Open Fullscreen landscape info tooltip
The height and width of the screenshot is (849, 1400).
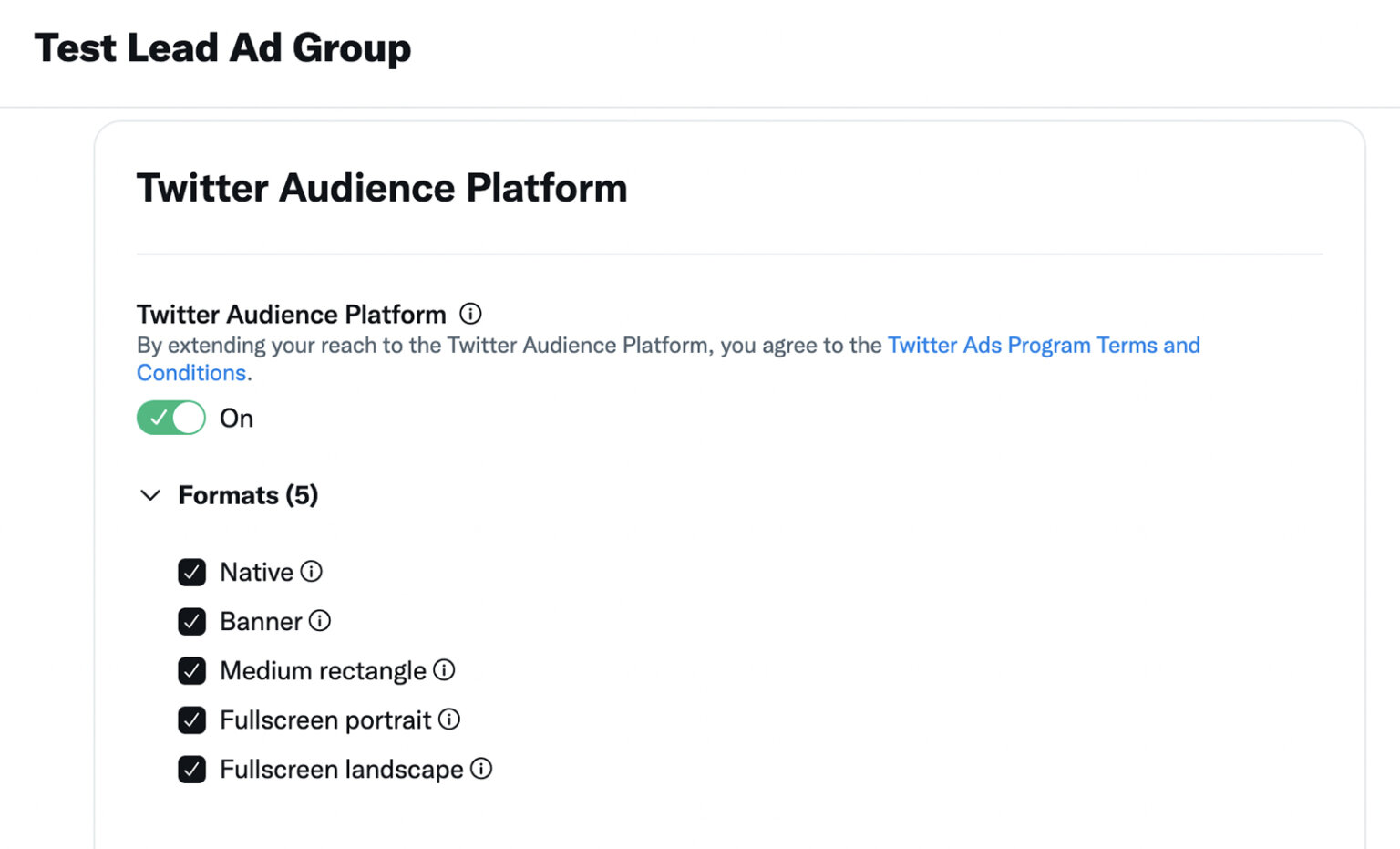pos(482,769)
